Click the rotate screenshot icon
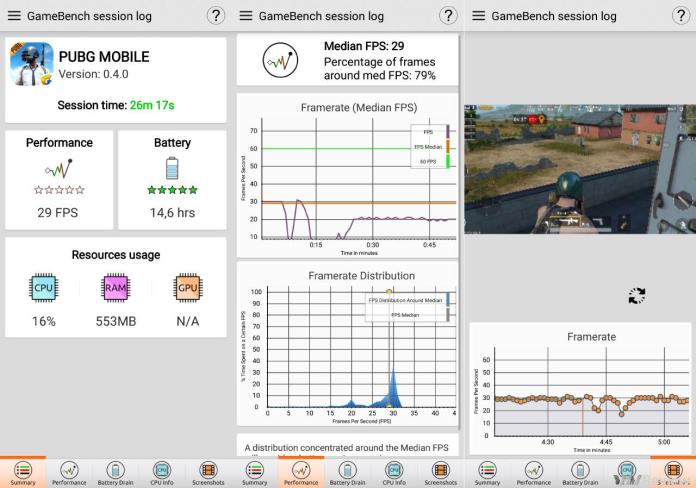 637,296
